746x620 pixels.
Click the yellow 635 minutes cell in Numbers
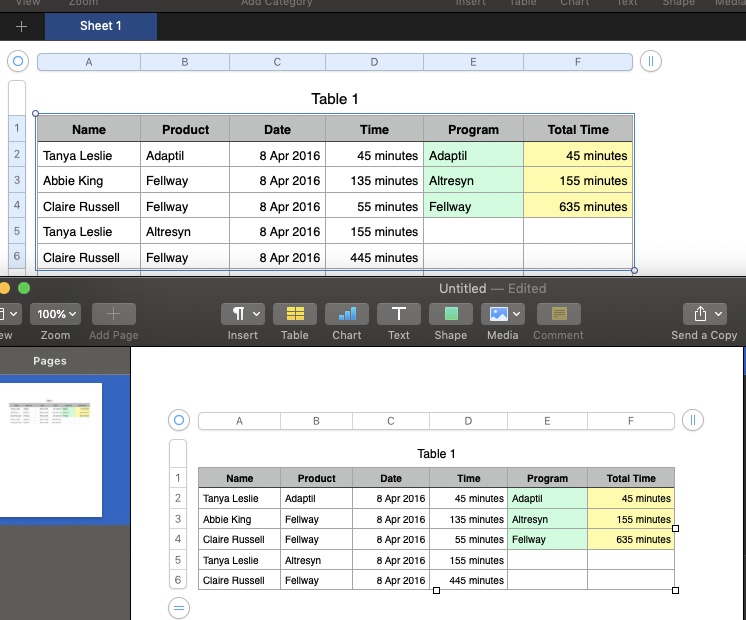point(578,207)
